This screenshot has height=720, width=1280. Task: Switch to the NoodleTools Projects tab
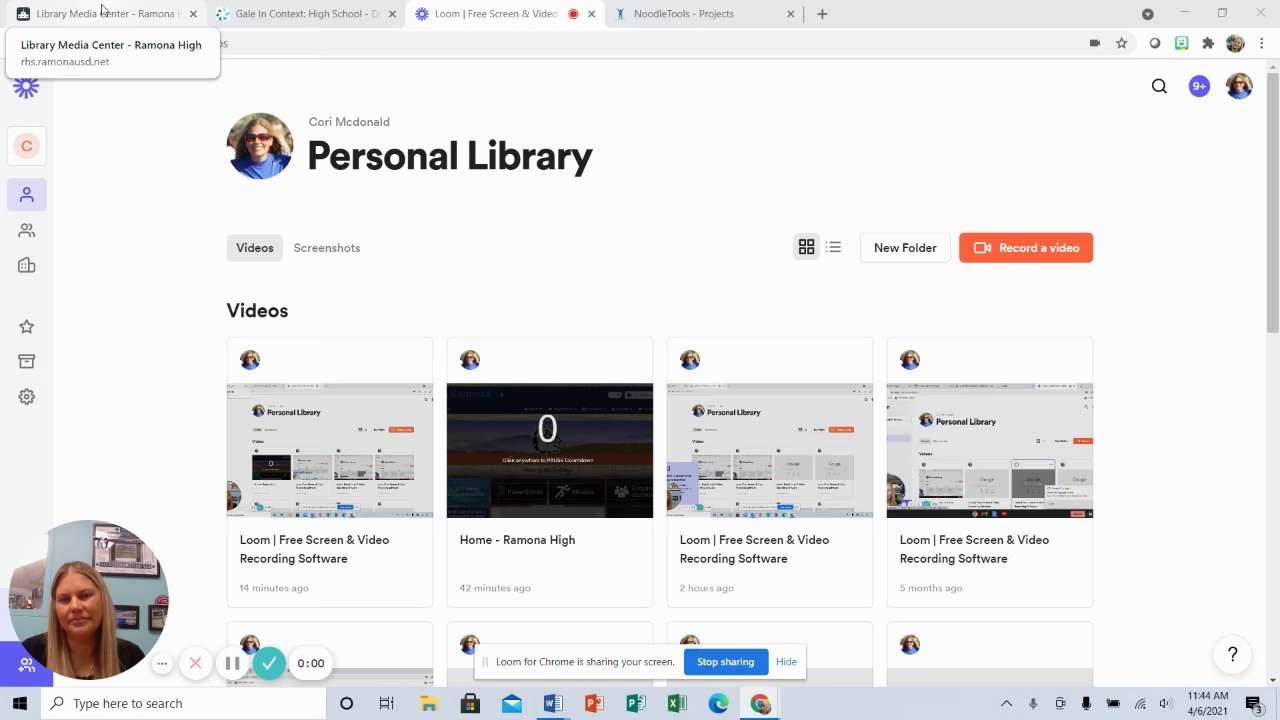coord(704,14)
